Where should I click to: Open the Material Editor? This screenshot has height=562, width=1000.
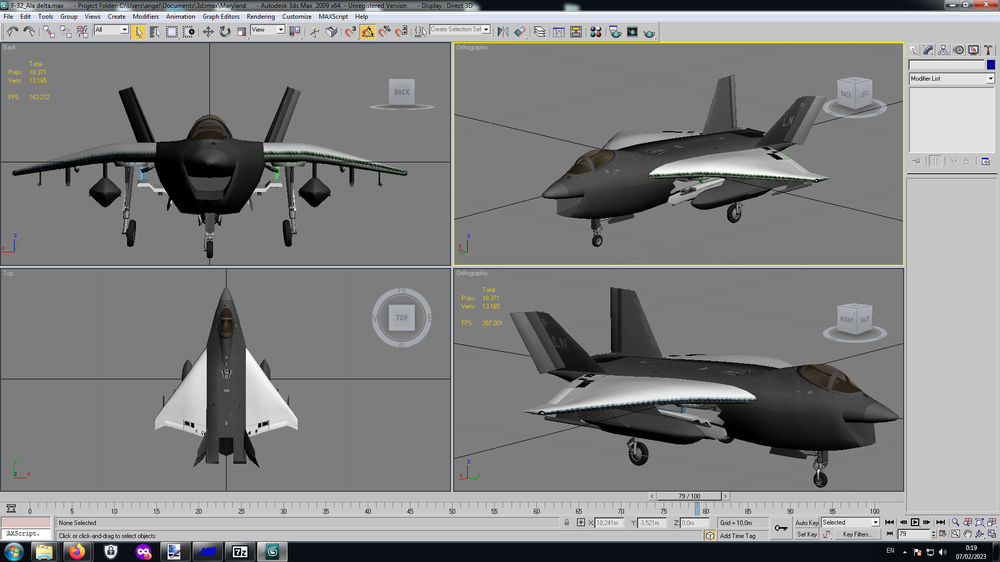pyautogui.click(x=596, y=31)
